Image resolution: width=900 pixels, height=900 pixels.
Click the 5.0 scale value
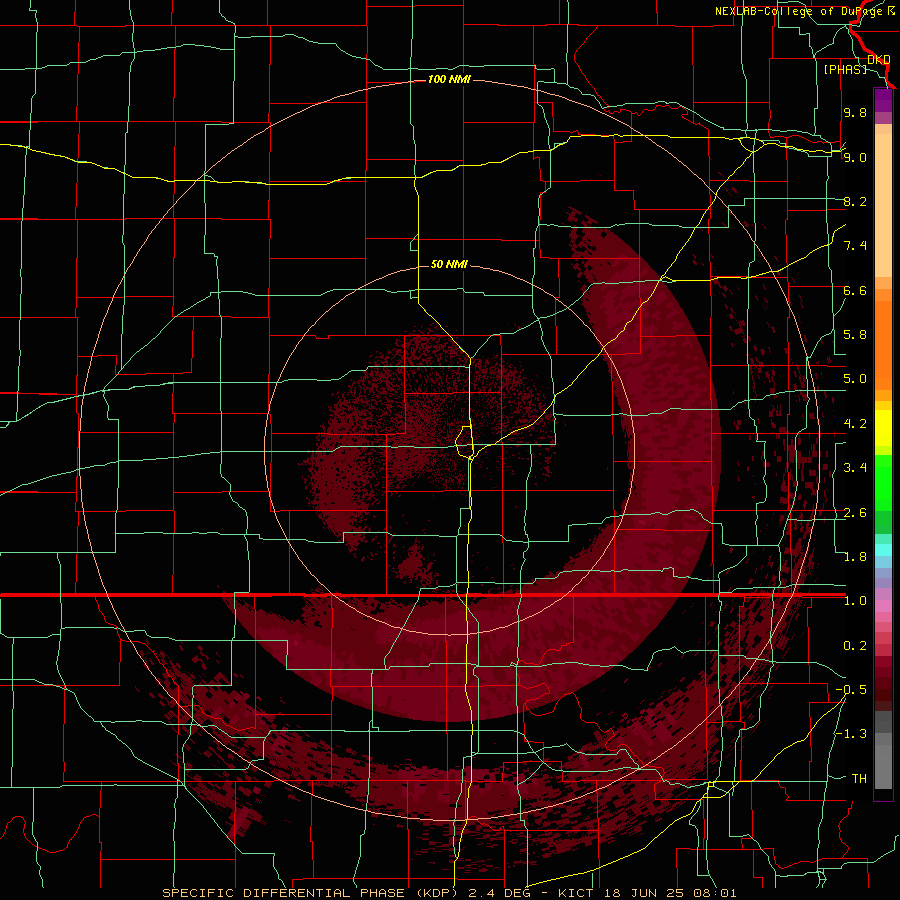click(855, 379)
